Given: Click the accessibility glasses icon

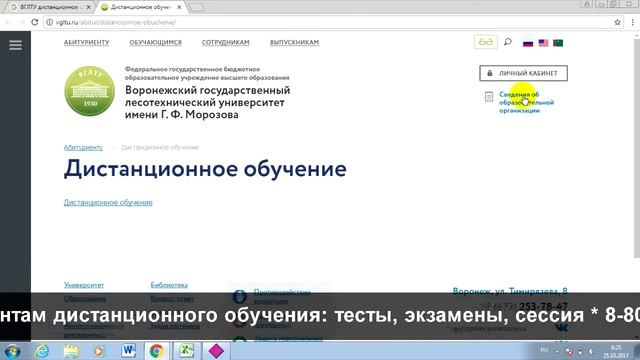Looking at the screenshot, I should click(x=485, y=42).
